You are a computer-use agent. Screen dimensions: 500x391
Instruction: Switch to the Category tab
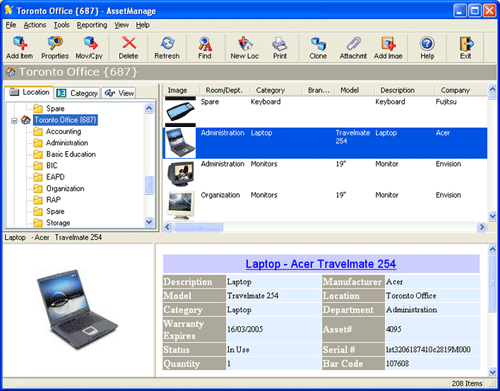[x=77, y=93]
